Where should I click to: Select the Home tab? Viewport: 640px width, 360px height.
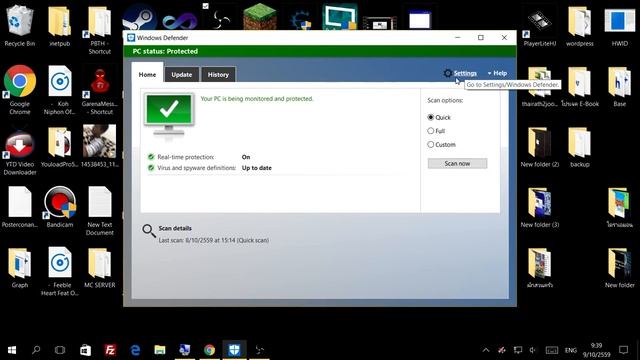[x=147, y=74]
